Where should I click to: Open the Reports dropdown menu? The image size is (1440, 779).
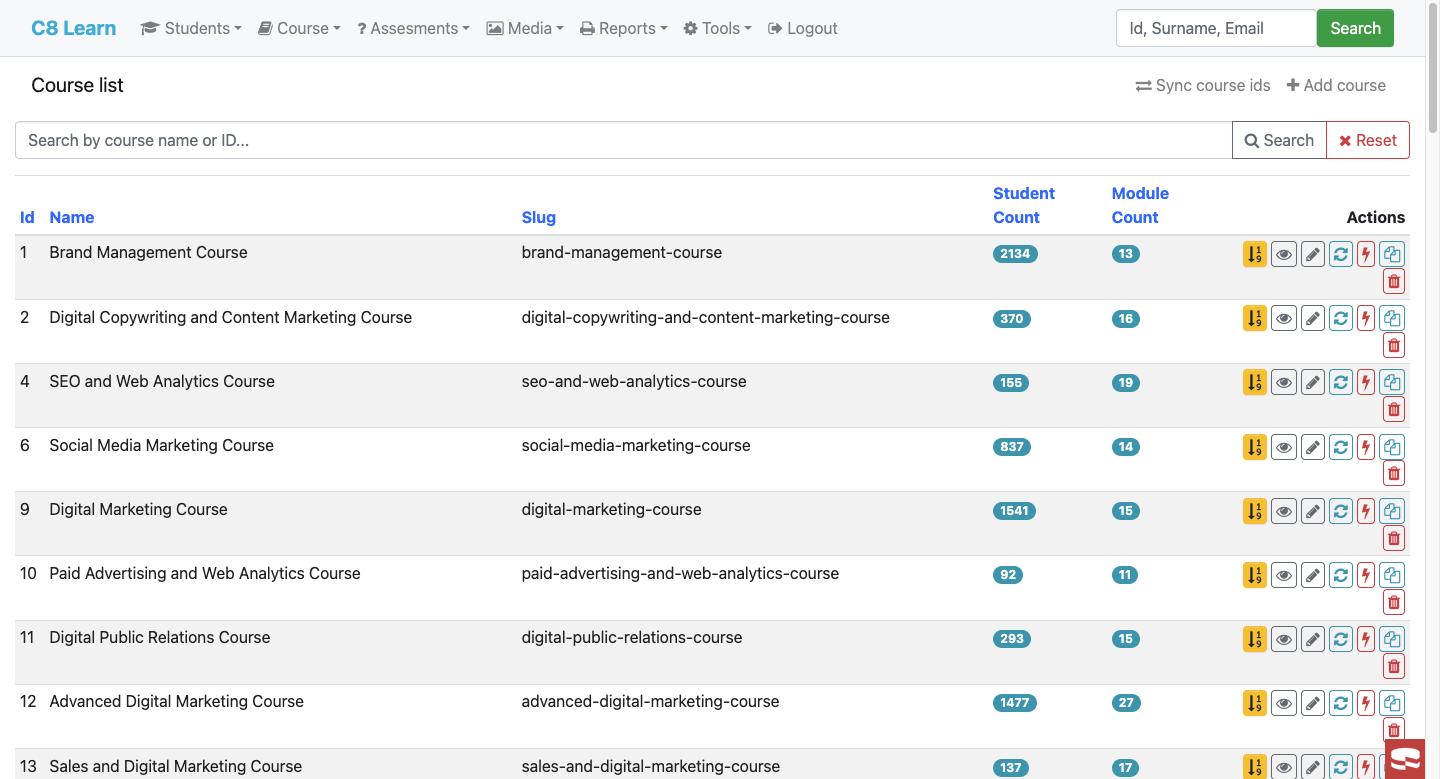click(x=623, y=28)
